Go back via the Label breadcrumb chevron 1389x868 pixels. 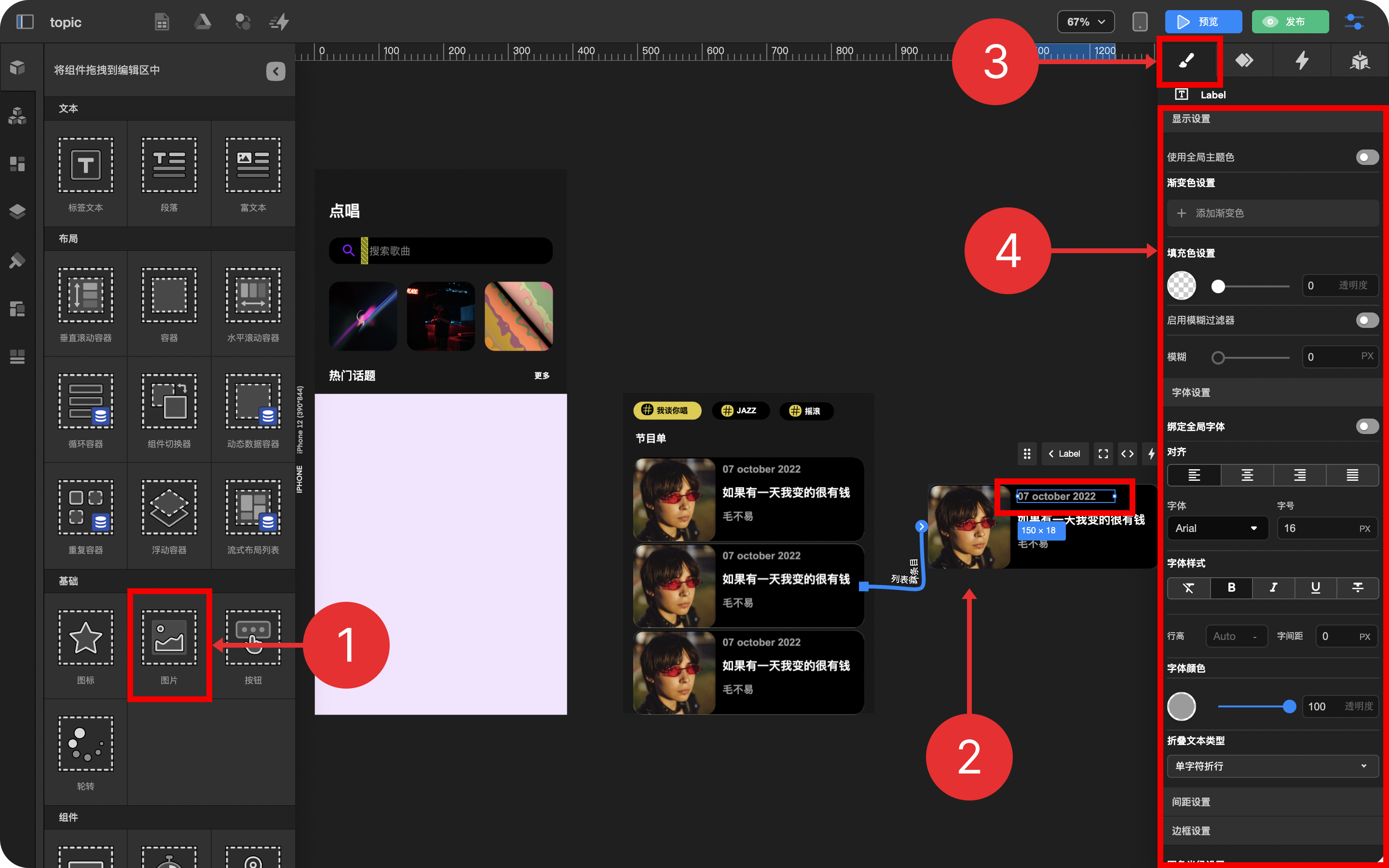[1051, 453]
